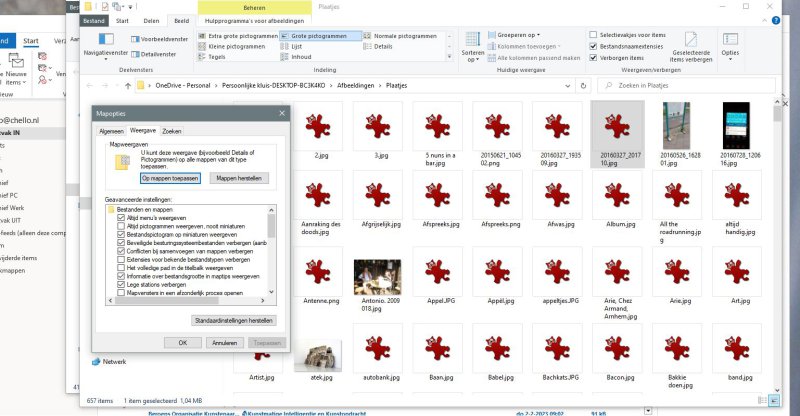Toggle Conflicten bij samenvoegen van mappen verbergen

(121, 251)
